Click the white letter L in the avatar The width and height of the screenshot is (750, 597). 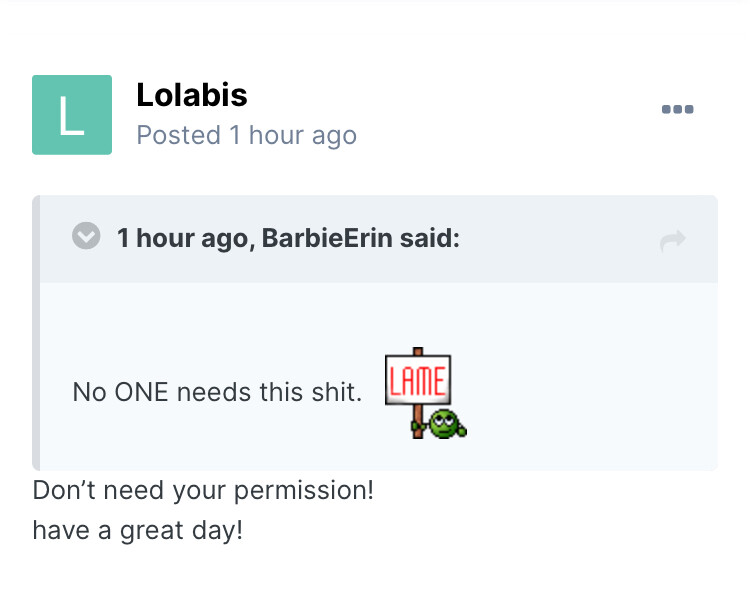click(71, 116)
